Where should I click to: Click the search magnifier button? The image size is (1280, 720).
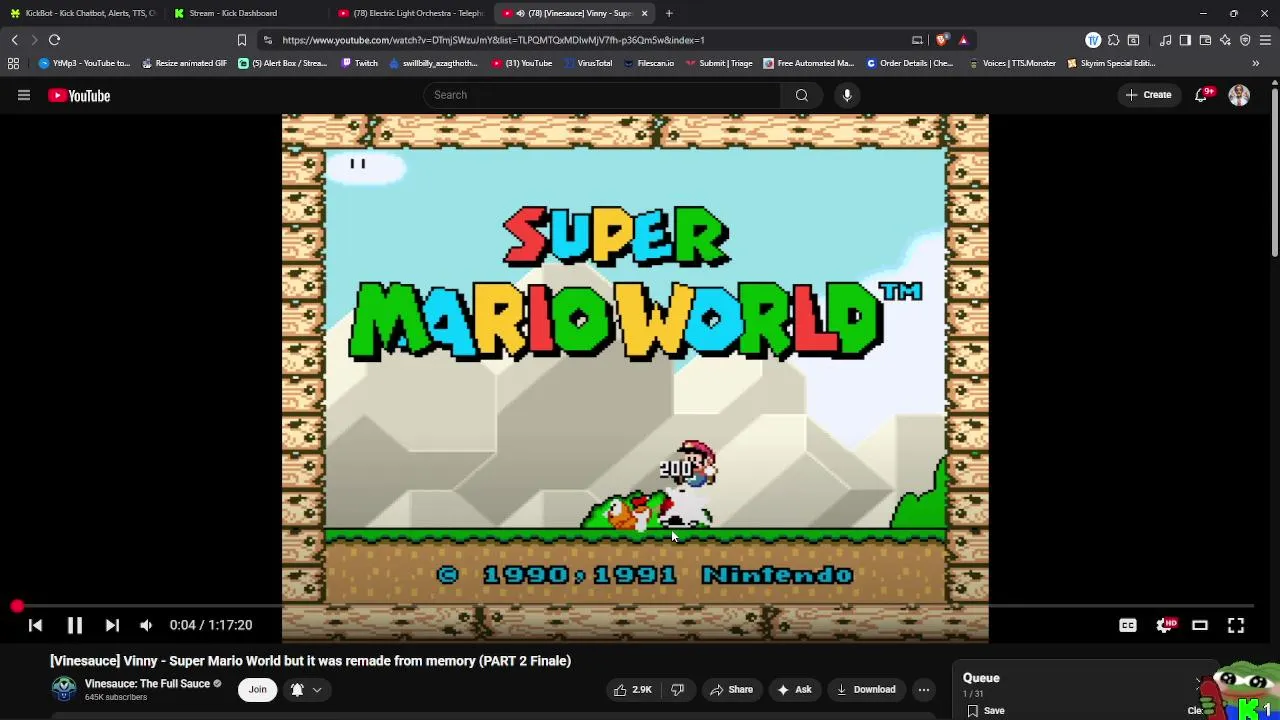802,95
